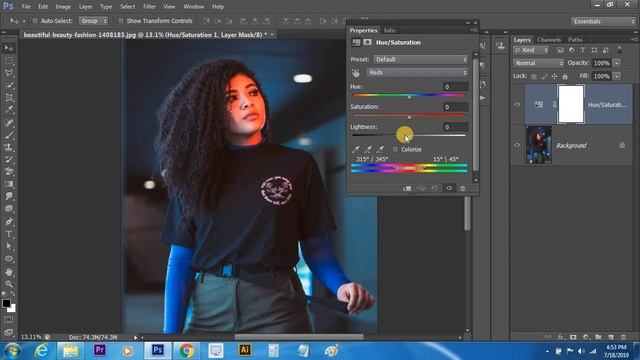Select the Eyedropper tool in the toolbox

pos(9,110)
